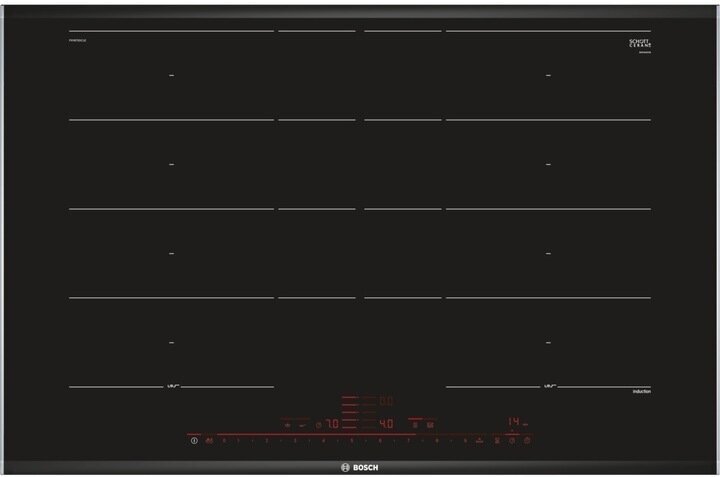The height and width of the screenshot is (477, 720).
Task: Tap the top-right cooking zone center marker
Action: point(548,76)
